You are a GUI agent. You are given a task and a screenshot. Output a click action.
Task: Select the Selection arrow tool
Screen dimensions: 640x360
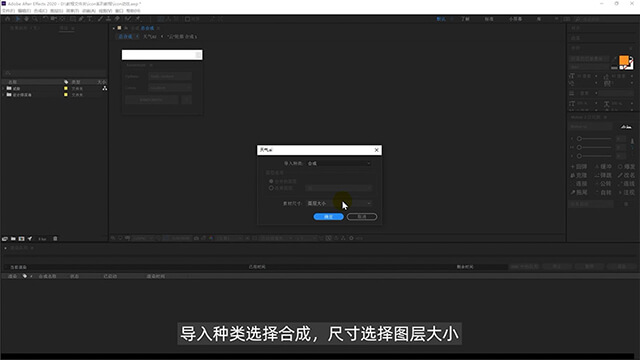point(18,19)
